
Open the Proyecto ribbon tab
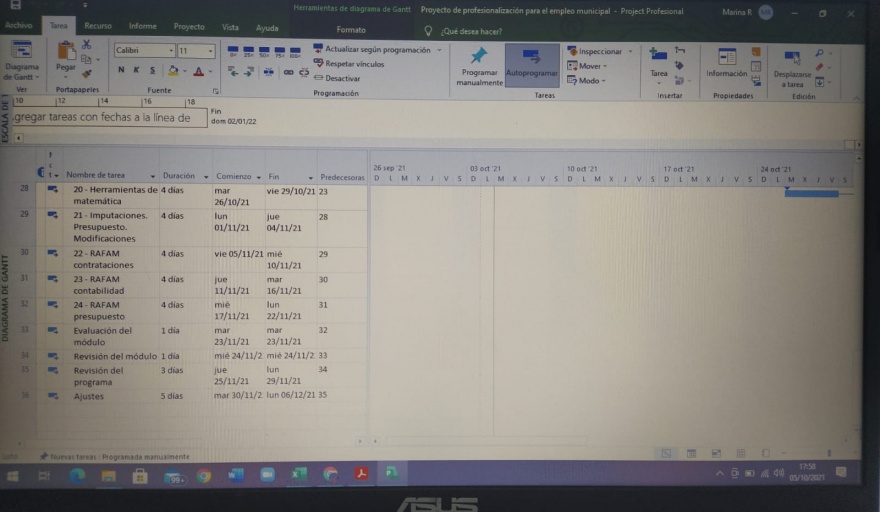188,27
